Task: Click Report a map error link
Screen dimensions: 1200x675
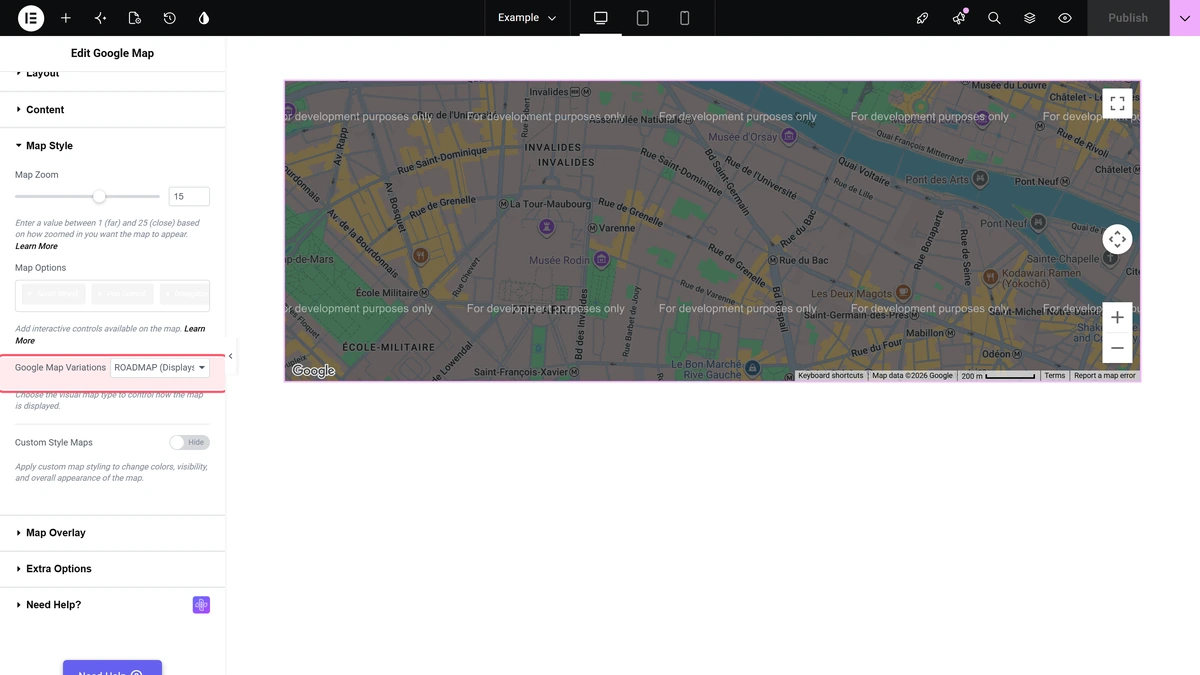Action: (x=1105, y=376)
